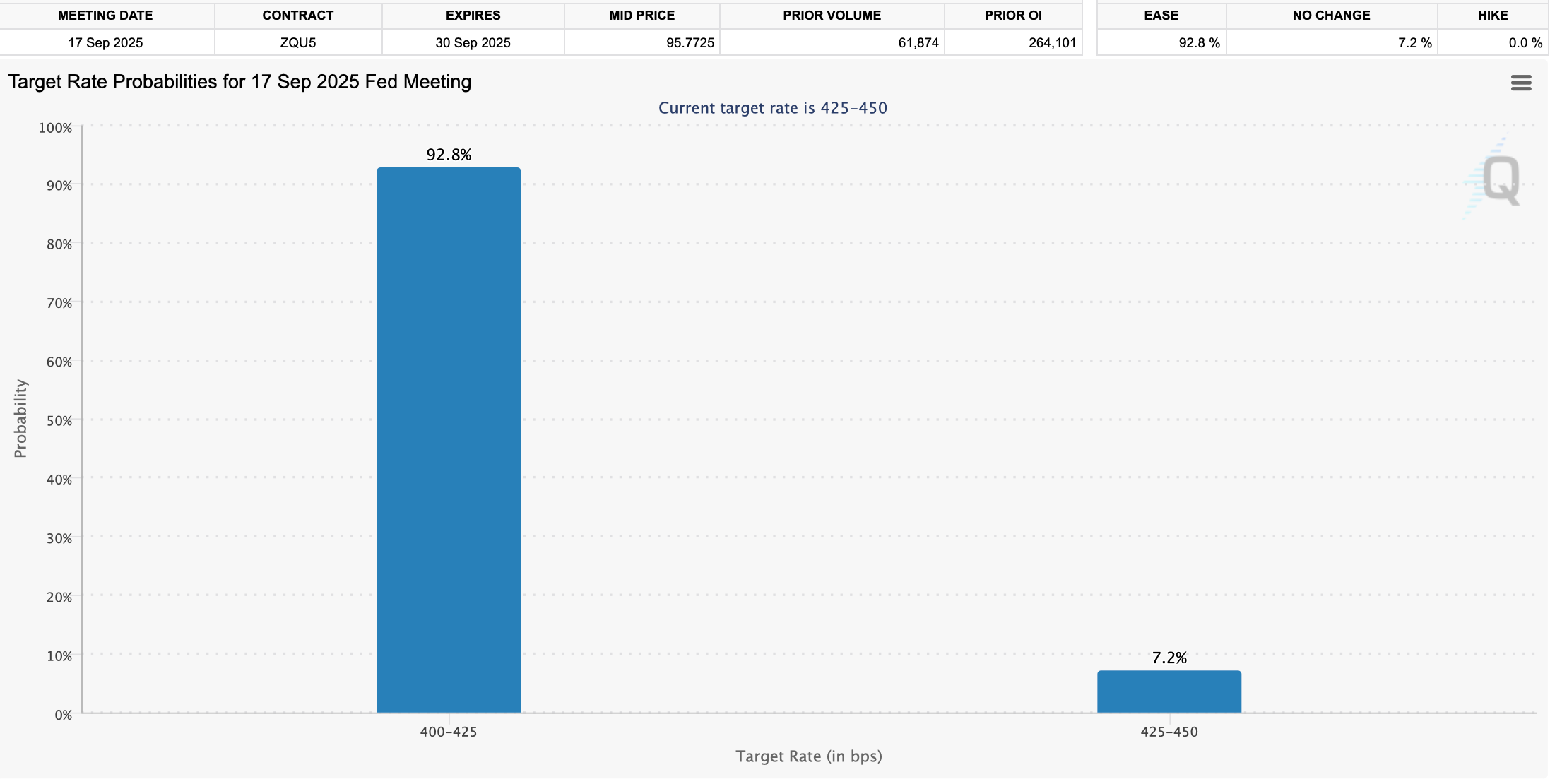Click the PRIOR OI column header
Screen dimensions: 1550x784
1012,16
